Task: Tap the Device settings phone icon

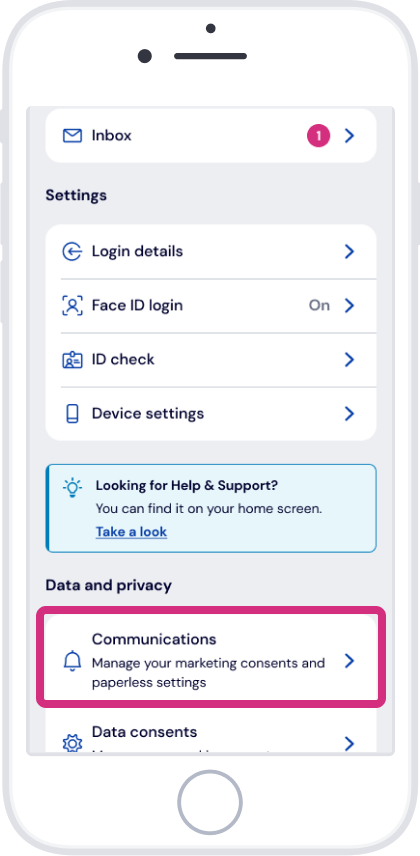Action: (72, 414)
